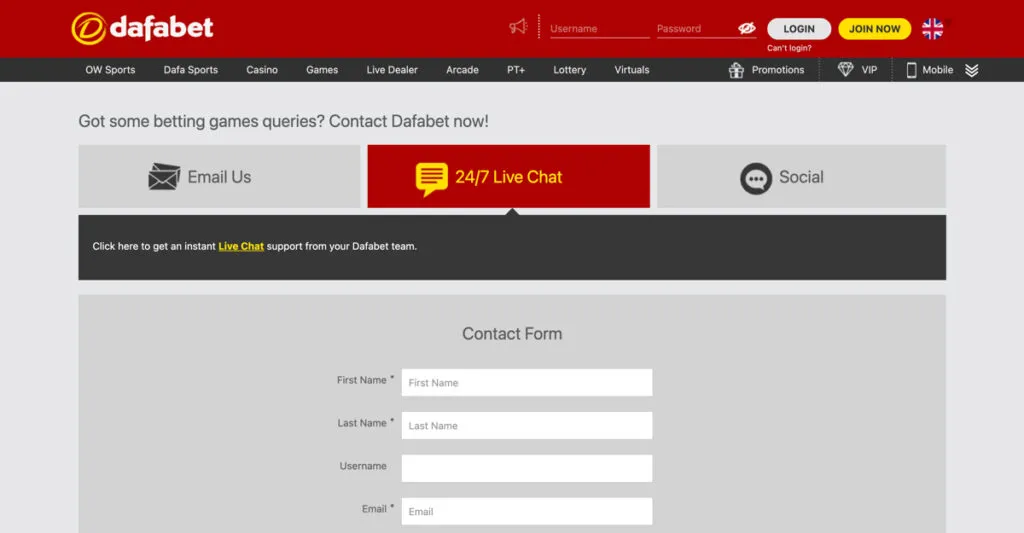
Task: Focus the Email input field
Action: click(x=526, y=511)
